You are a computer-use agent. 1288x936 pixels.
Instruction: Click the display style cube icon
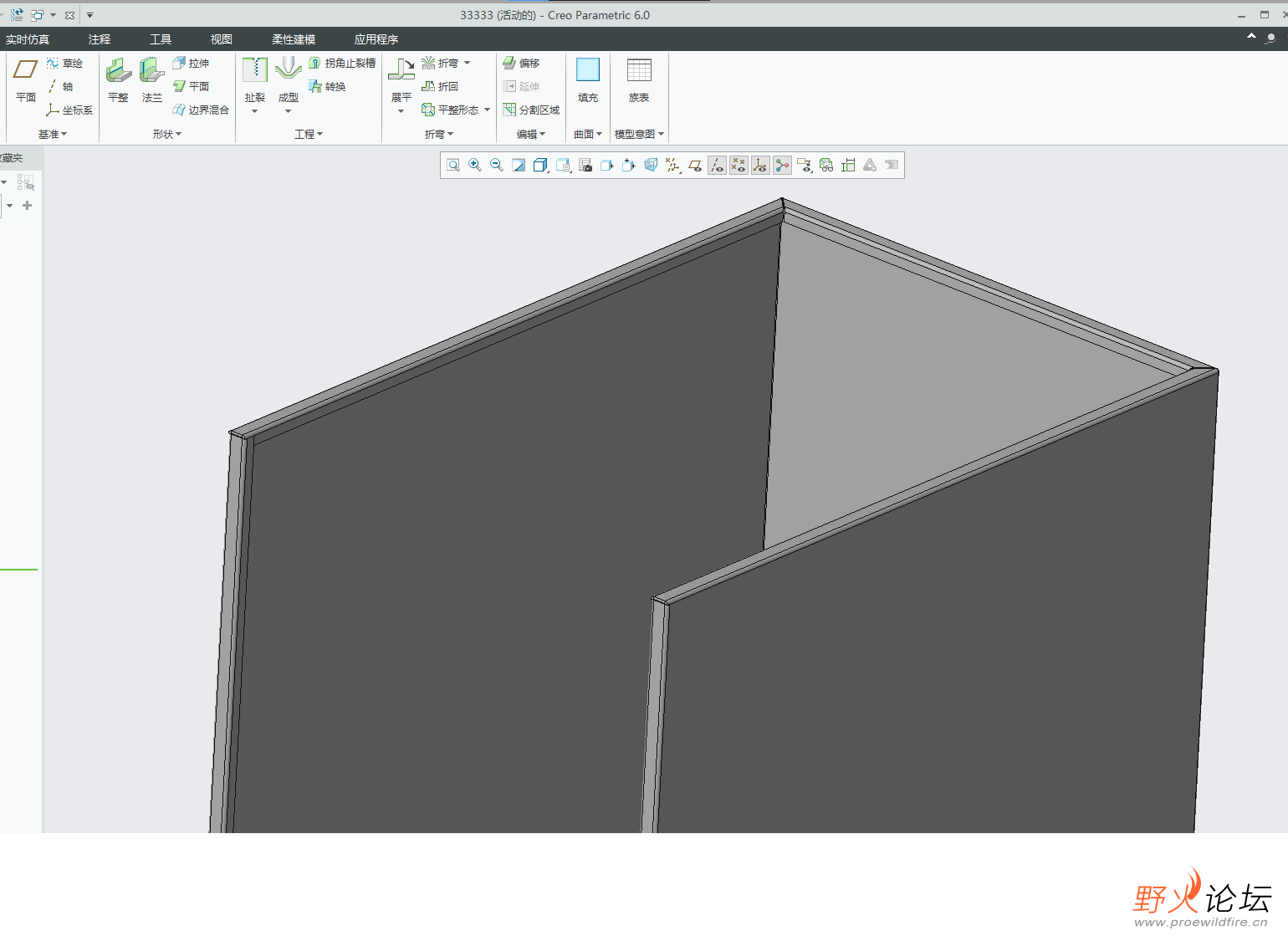coord(540,166)
